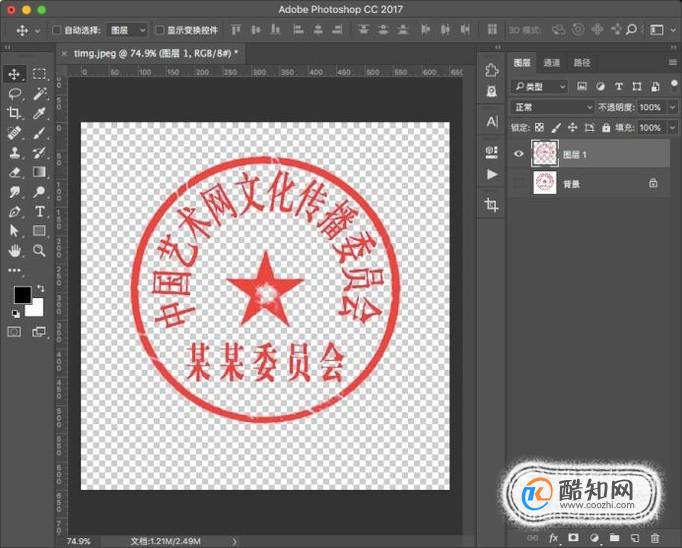Screen dimensions: 682x548
Task: Select the timg.jpeg document tab
Action: pyautogui.click(x=156, y=53)
